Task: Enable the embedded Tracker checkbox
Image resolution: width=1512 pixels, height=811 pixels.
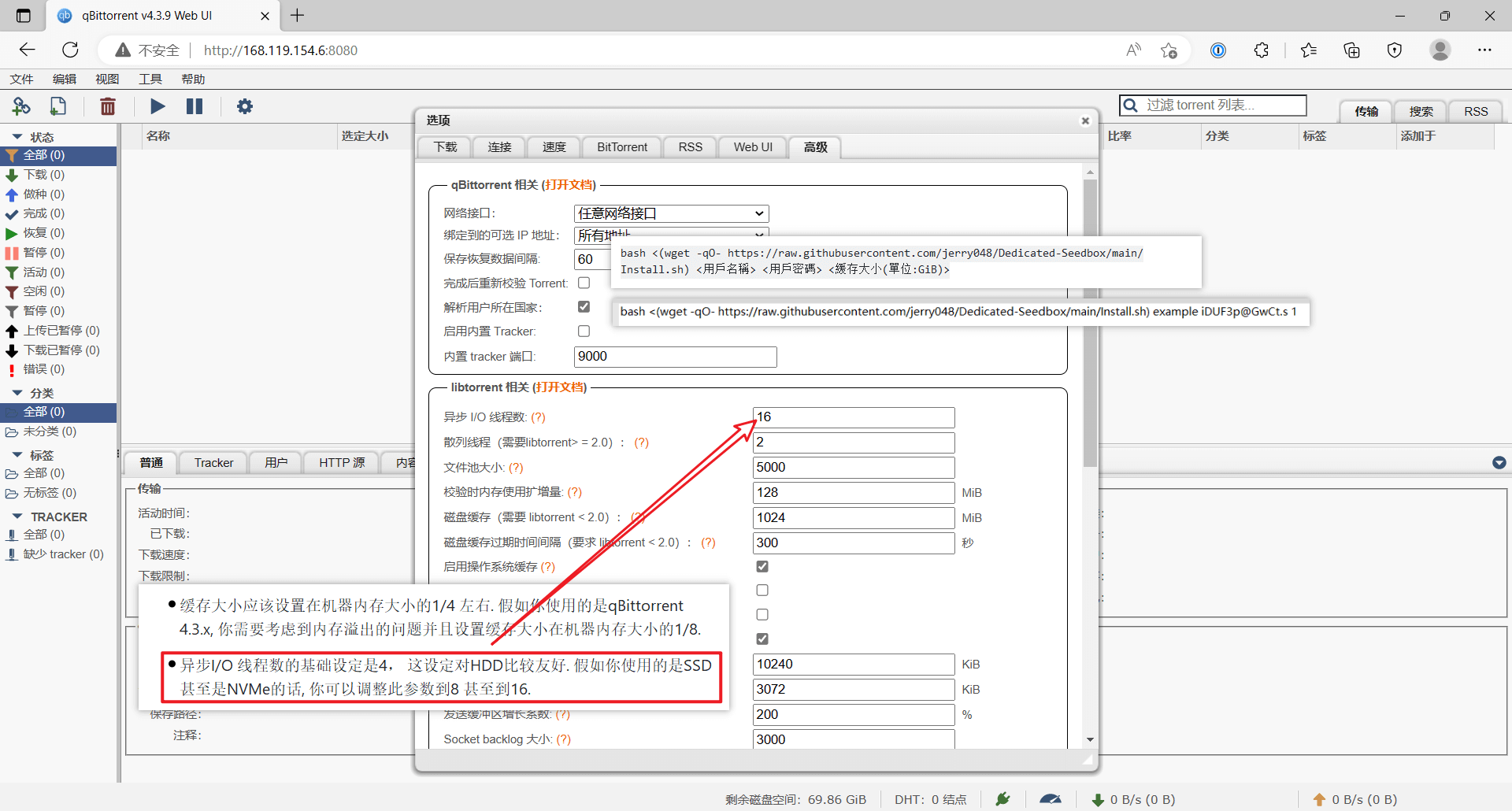Action: click(584, 331)
